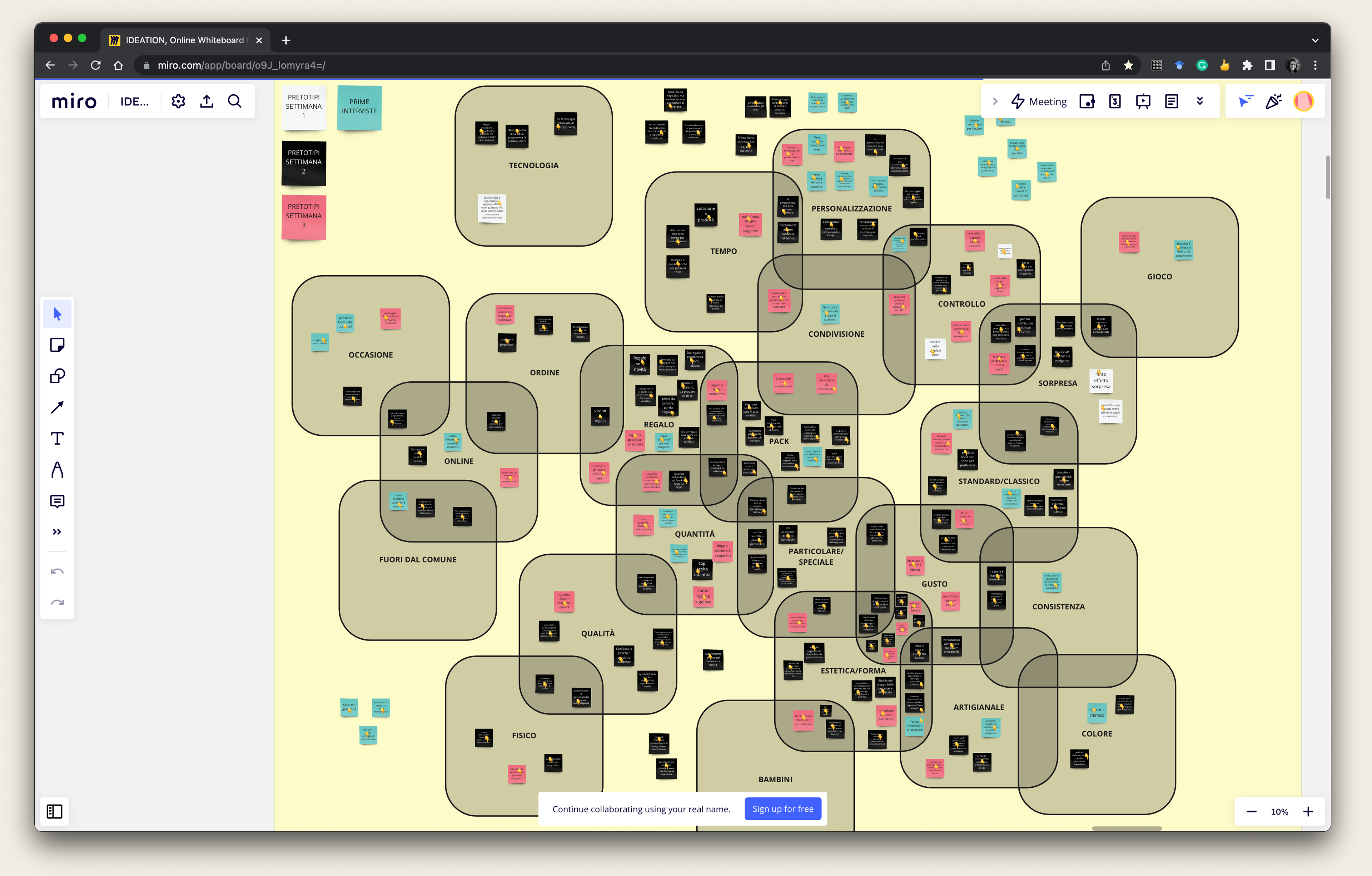This screenshot has height=876, width=1372.
Task: Send a reaction with party popper icon
Action: click(x=1274, y=102)
